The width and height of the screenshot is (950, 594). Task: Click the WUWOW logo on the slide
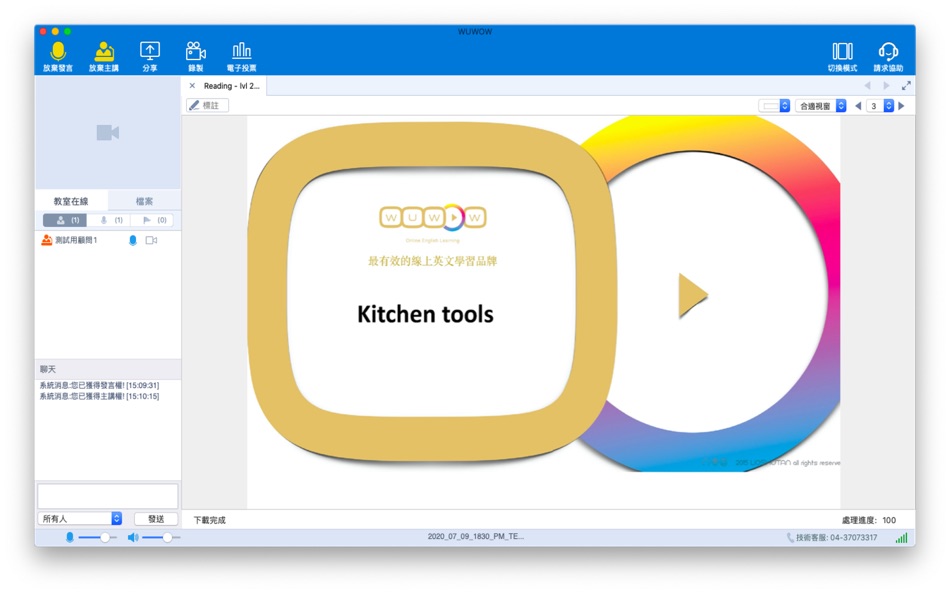[x=433, y=218]
